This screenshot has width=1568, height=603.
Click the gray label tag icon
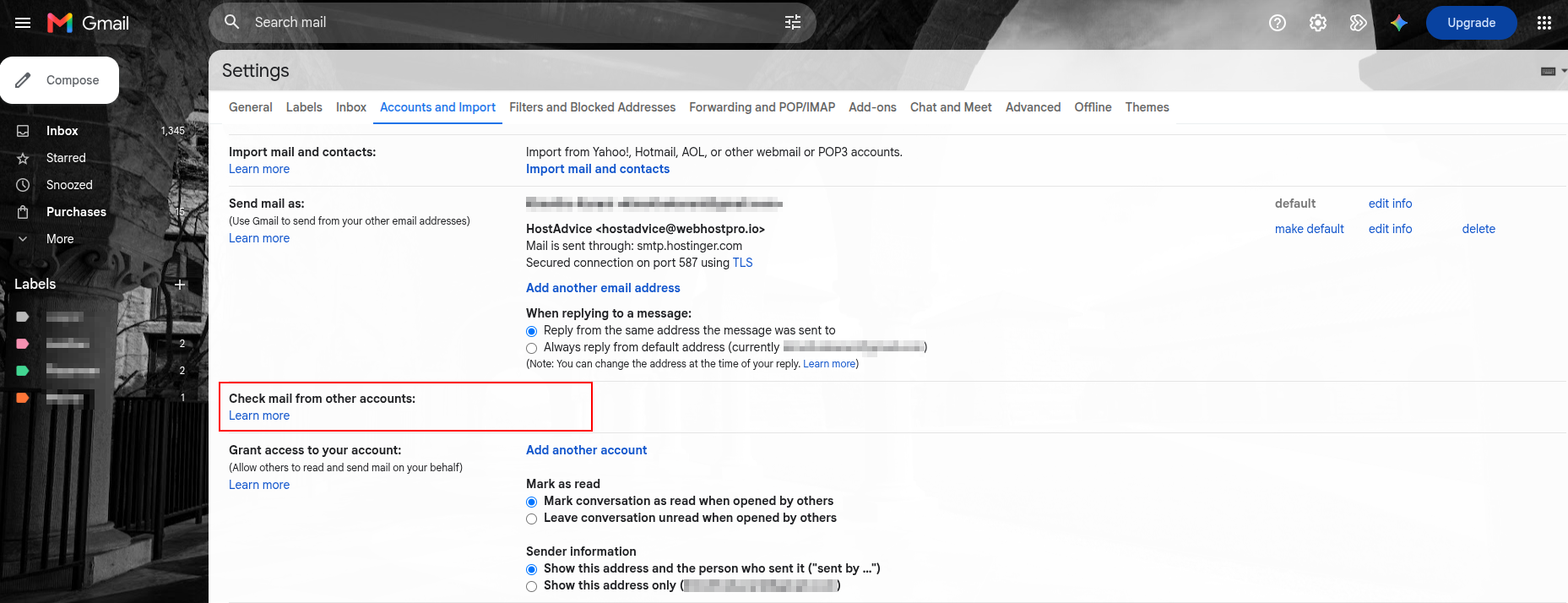click(23, 317)
